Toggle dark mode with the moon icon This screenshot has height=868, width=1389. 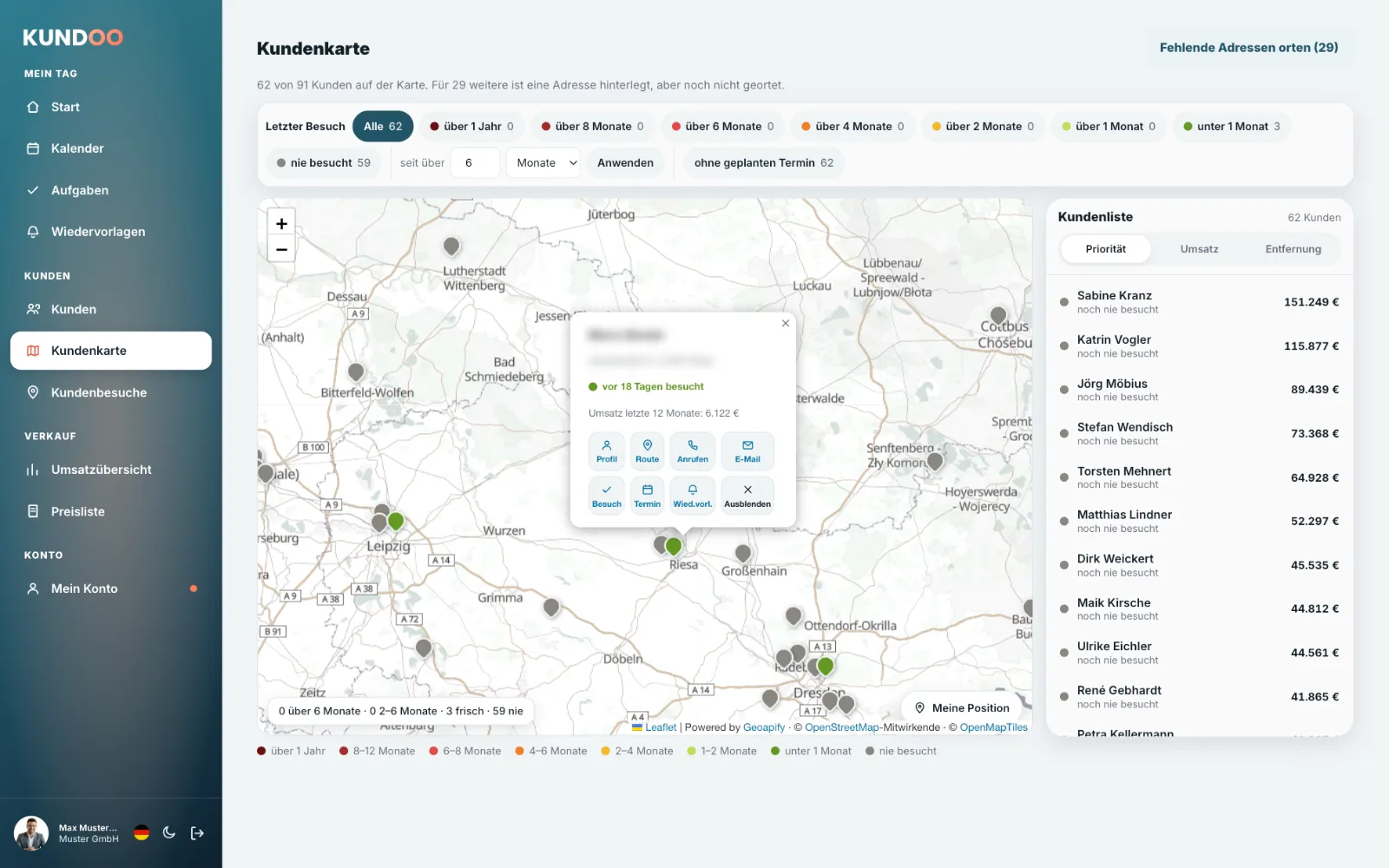click(169, 833)
